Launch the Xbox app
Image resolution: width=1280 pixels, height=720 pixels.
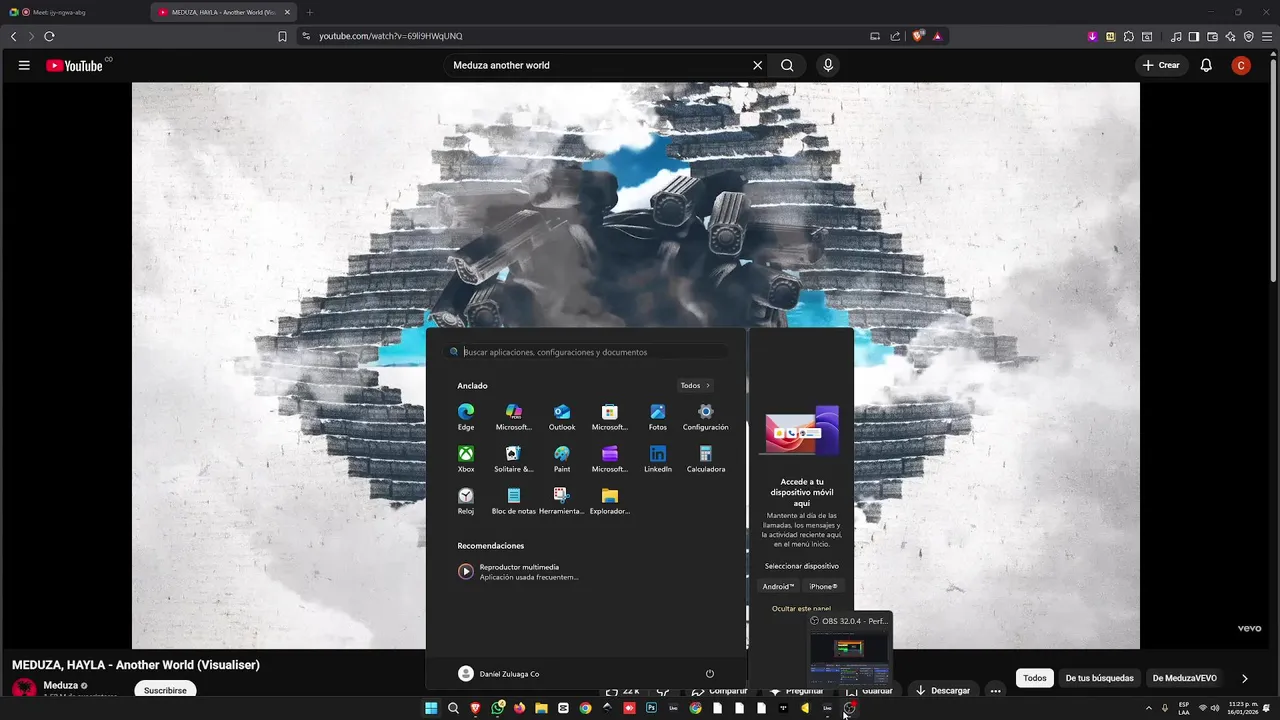(x=466, y=459)
